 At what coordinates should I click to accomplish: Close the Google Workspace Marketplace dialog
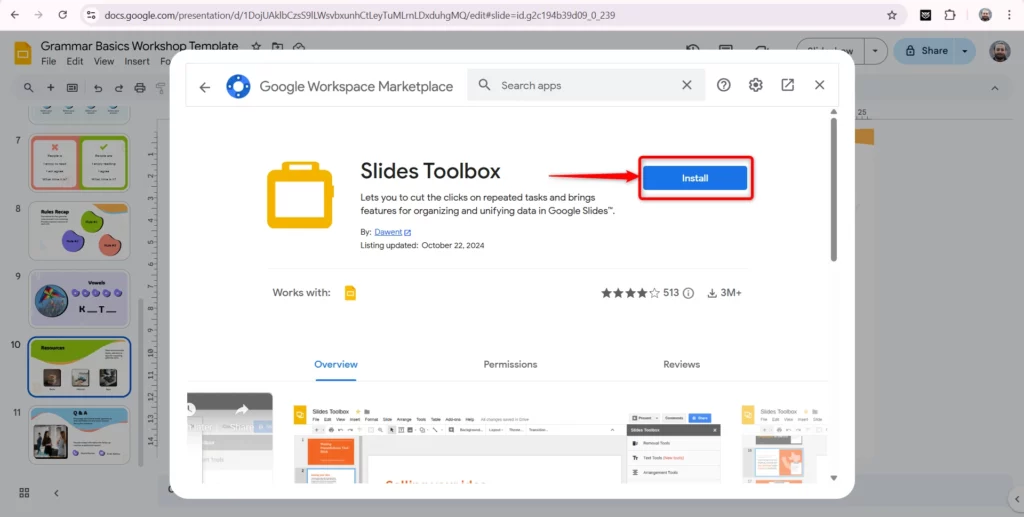[820, 86]
